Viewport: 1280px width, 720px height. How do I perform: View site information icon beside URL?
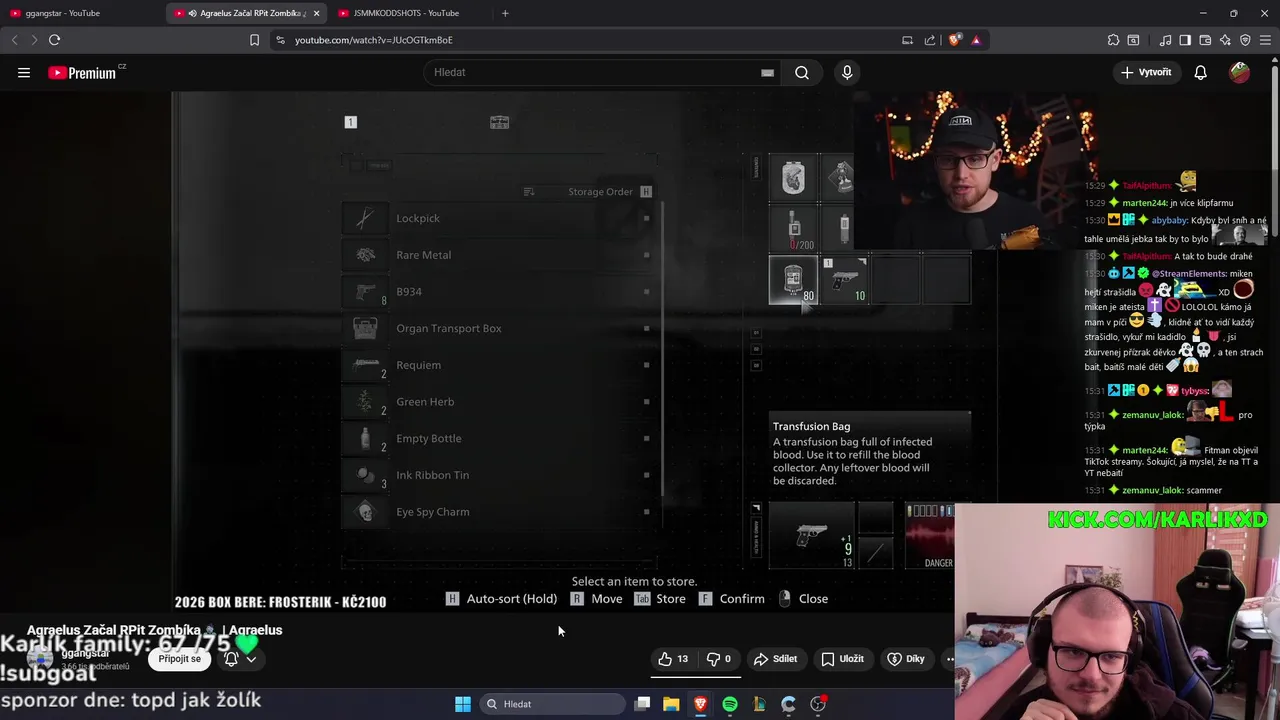click(281, 40)
